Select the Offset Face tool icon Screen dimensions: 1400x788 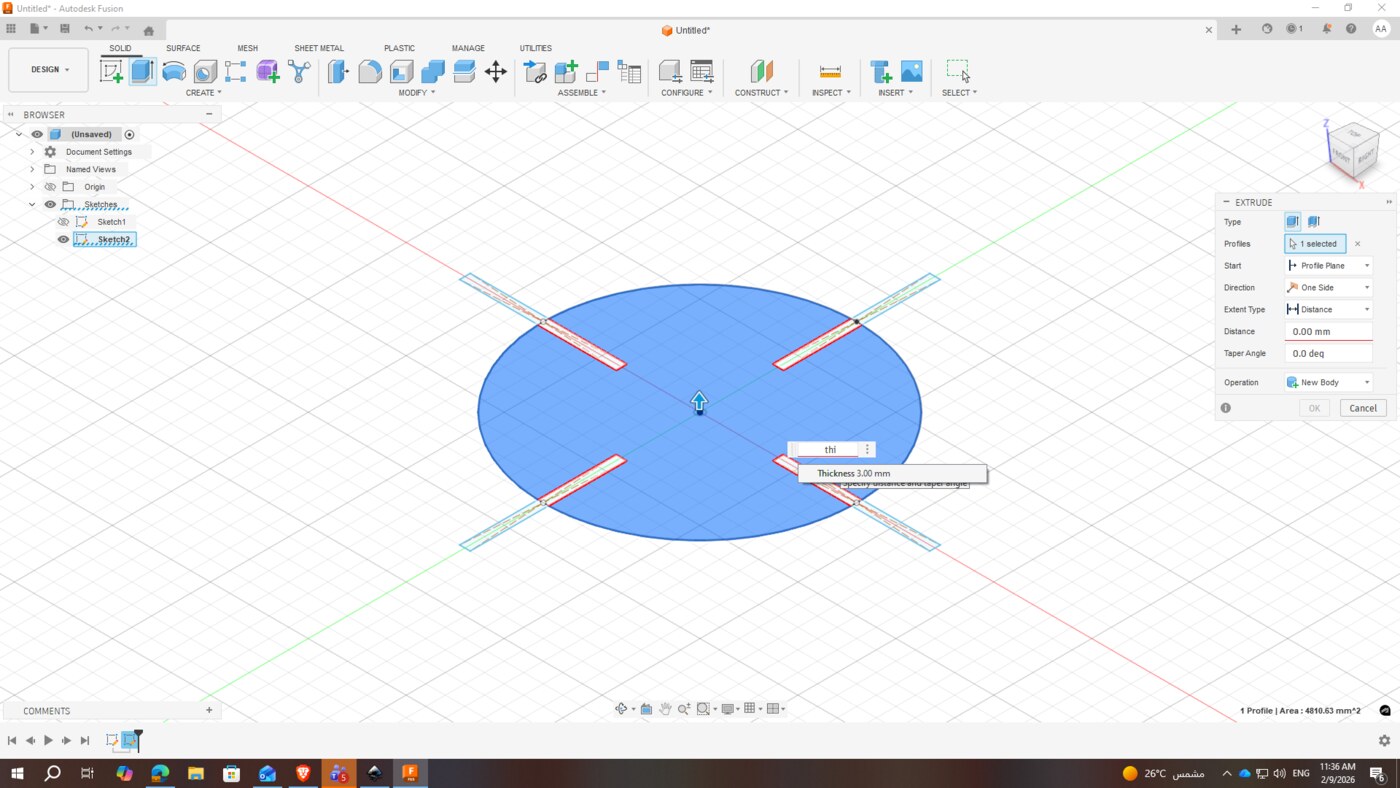click(x=464, y=71)
